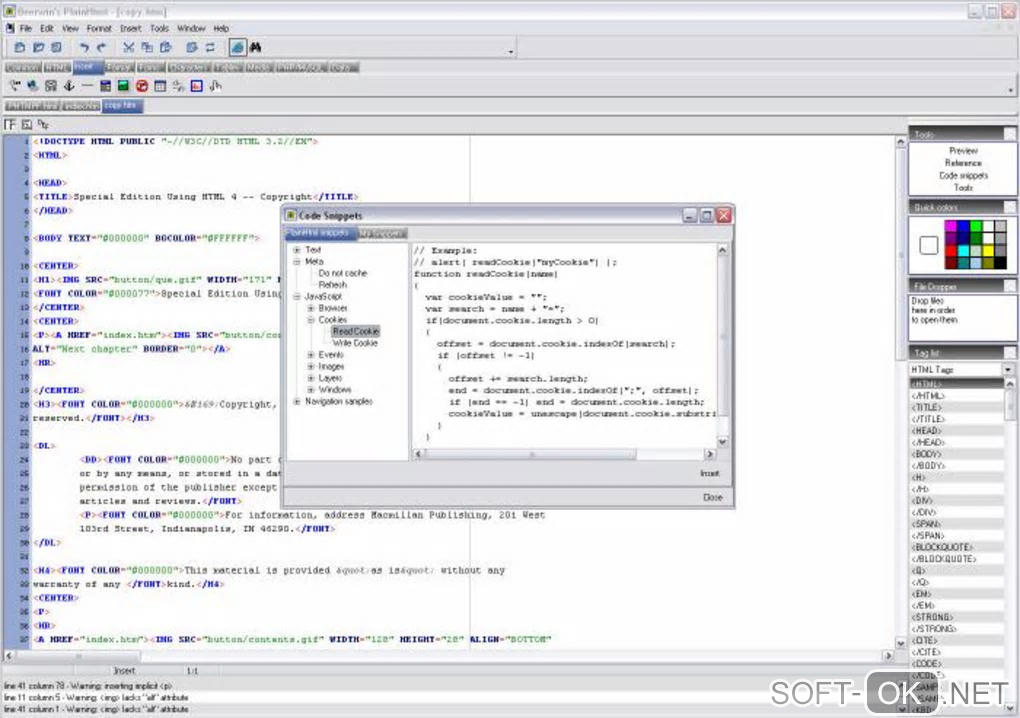Viewport: 1020px width, 718px height.
Task: Click the globe hyperlink insert icon
Action: pos(33,86)
